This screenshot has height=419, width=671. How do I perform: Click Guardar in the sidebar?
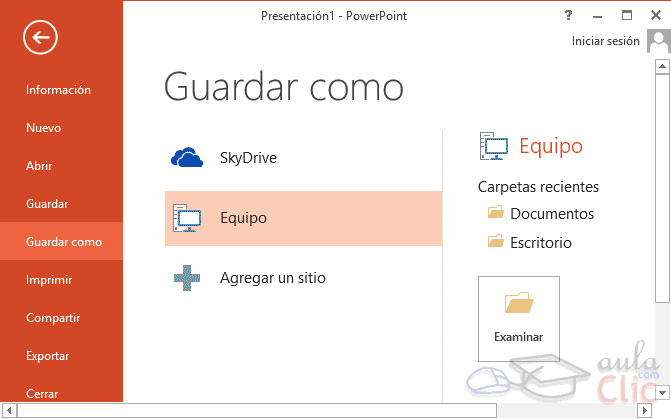tap(47, 204)
